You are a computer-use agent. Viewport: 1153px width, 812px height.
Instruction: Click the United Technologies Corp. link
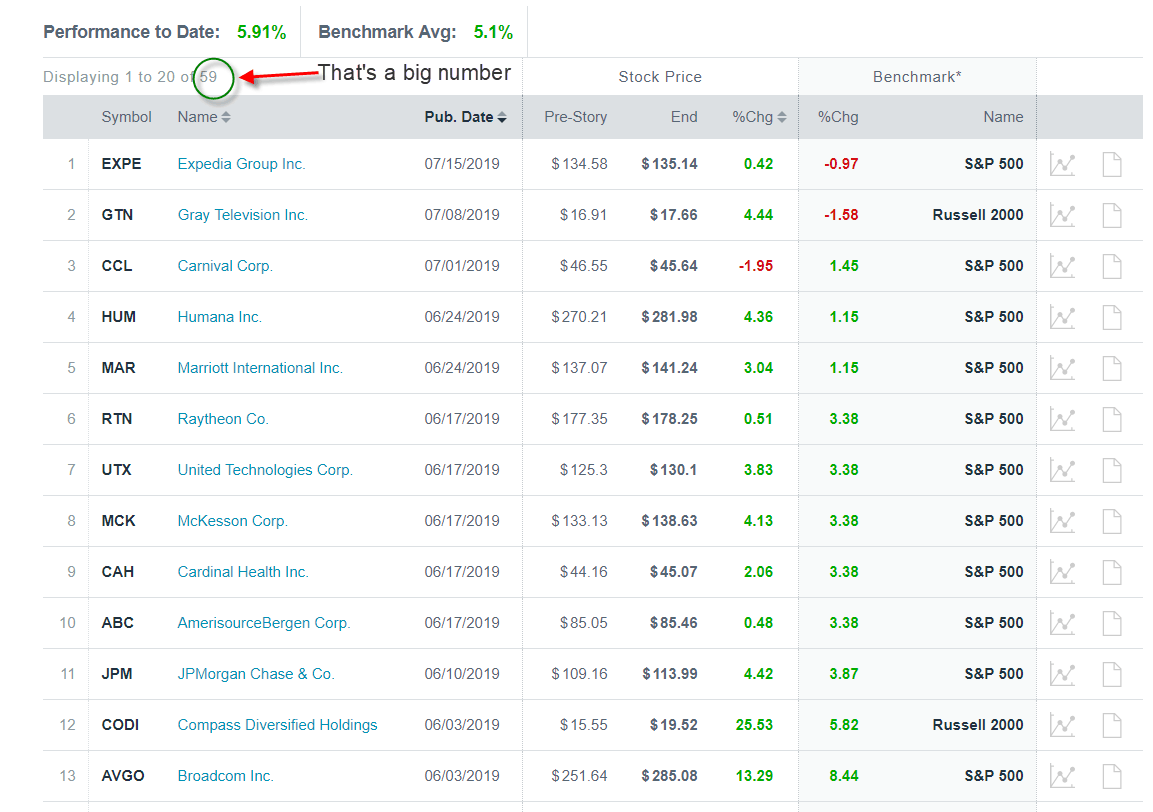[x=265, y=470]
